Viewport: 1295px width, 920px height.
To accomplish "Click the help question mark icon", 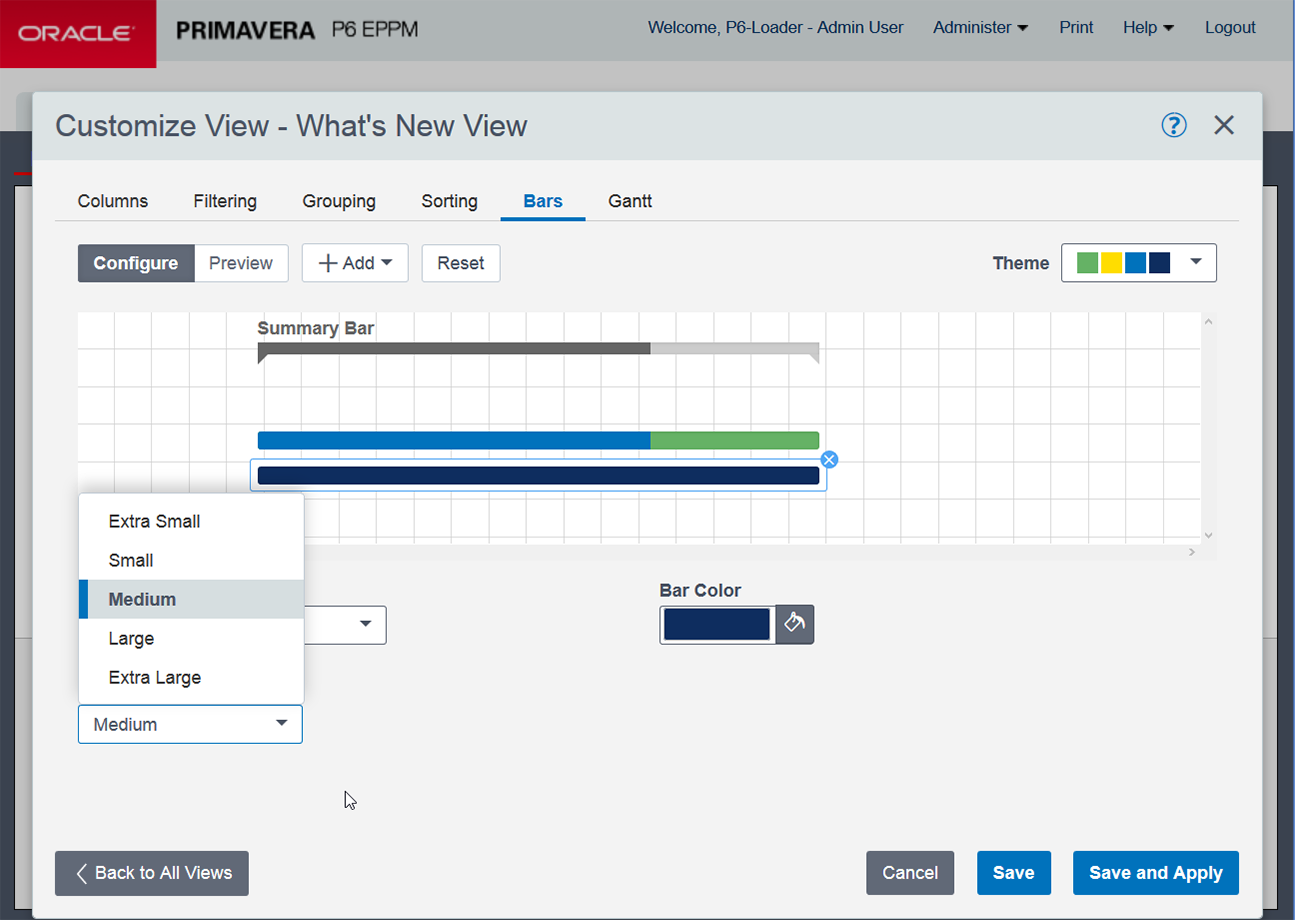I will click(x=1173, y=125).
